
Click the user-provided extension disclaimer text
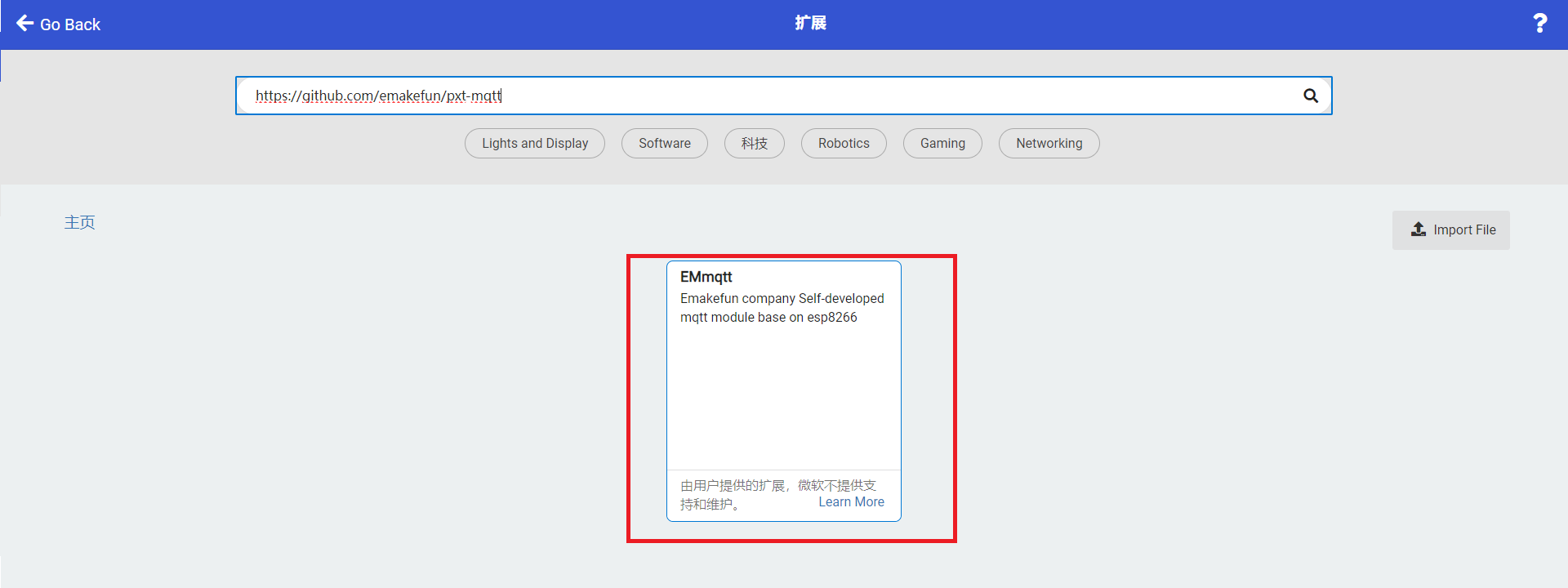(777, 494)
